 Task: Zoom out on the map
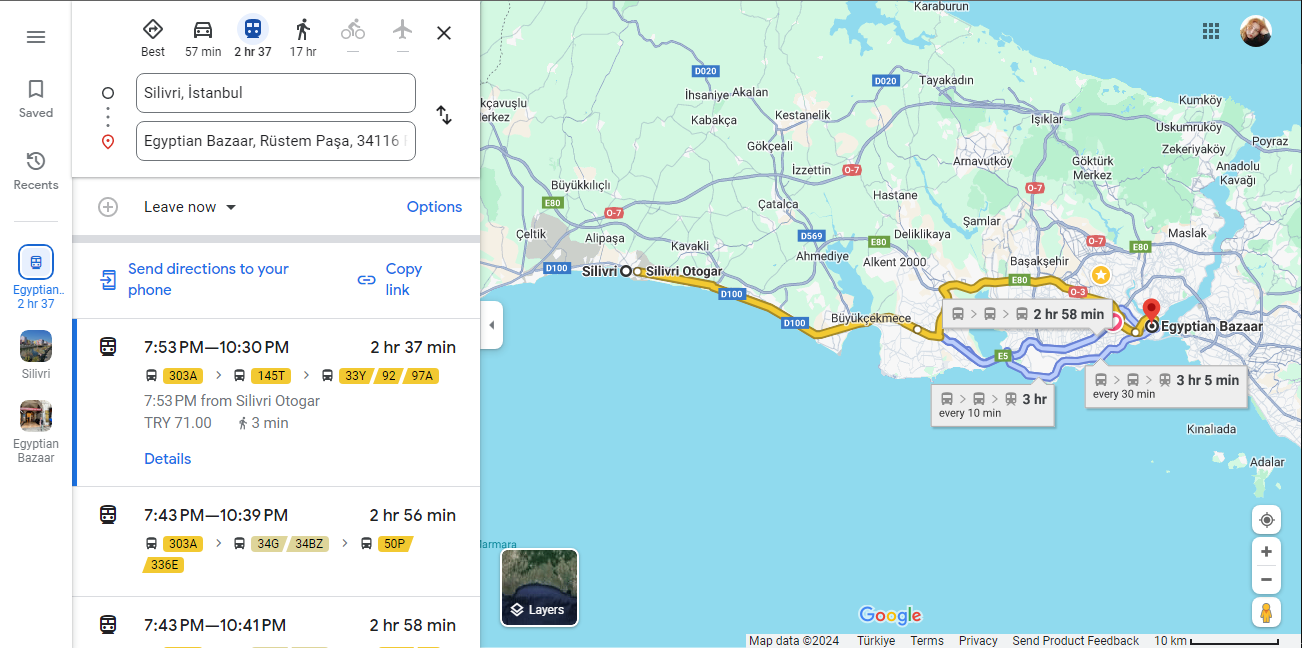coord(1266,579)
